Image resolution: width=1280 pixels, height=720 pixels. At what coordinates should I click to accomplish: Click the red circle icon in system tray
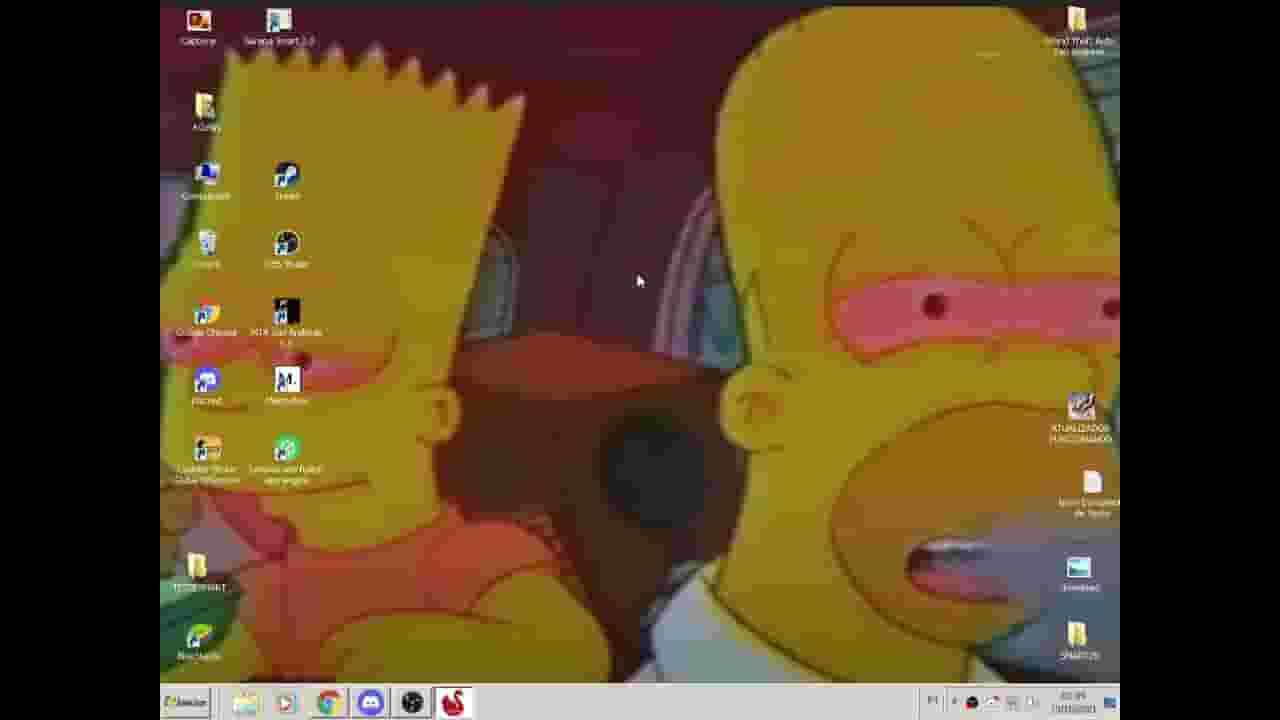(x=971, y=703)
